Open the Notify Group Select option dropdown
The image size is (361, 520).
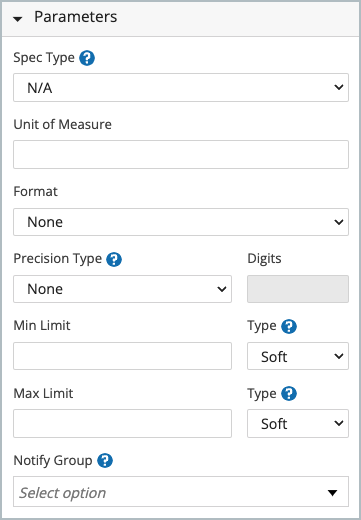(x=181, y=492)
